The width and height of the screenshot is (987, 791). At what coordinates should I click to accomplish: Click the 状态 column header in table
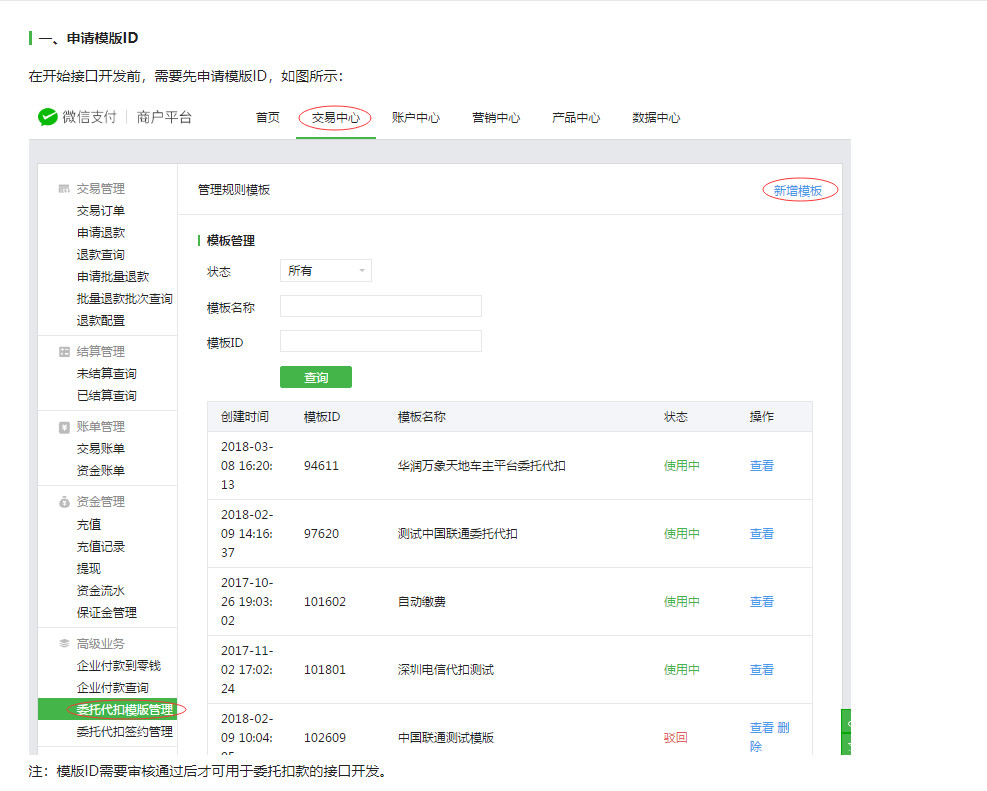(675, 417)
